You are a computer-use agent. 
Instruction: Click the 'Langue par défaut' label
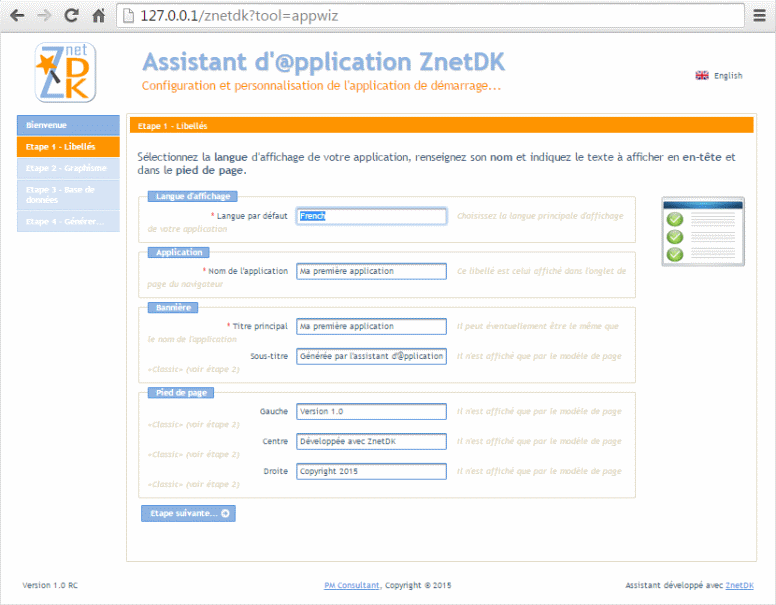(x=251, y=216)
